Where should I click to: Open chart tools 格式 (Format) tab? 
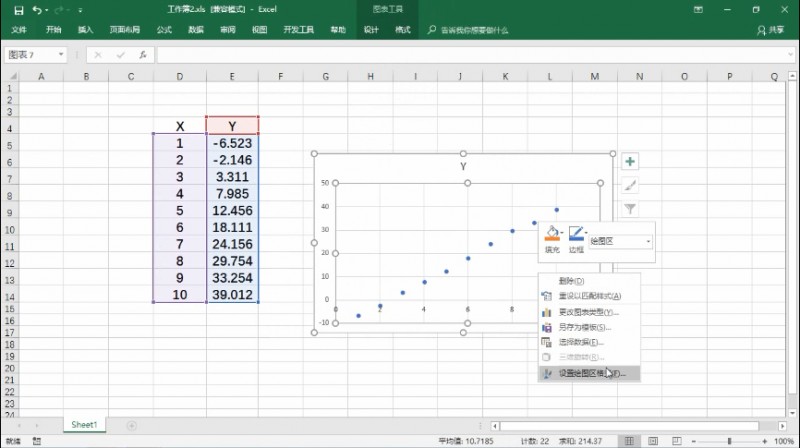coord(403,30)
